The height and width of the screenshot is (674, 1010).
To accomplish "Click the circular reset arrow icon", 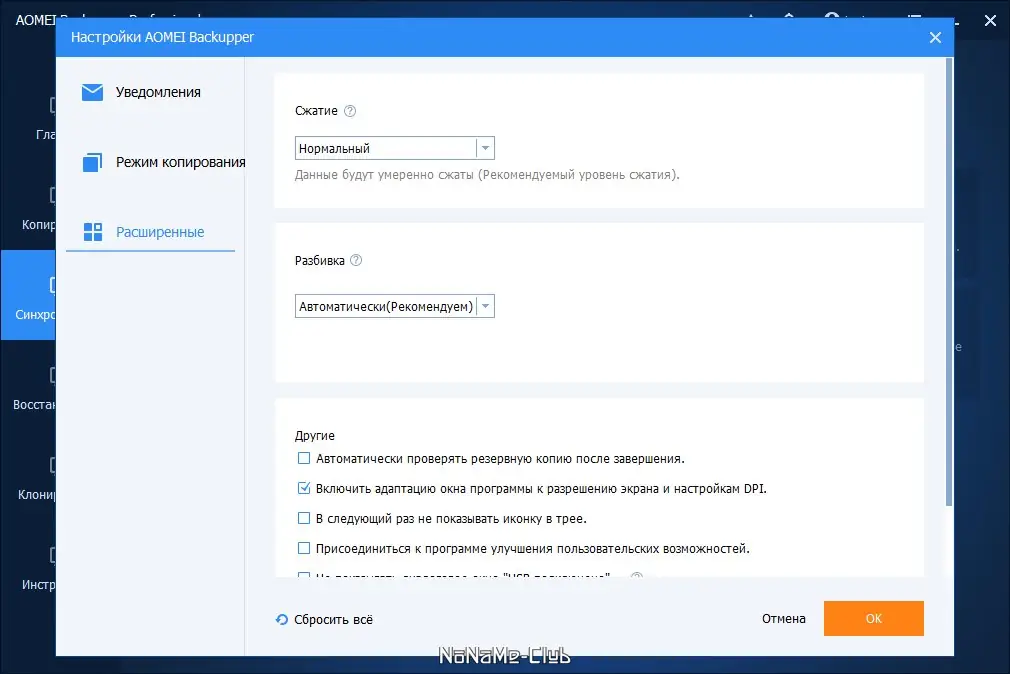I will [281, 619].
